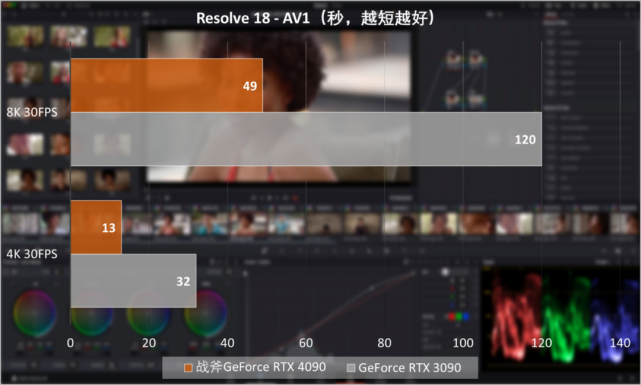The height and width of the screenshot is (385, 641).
Task: Click the gray RTX 3090 bar showing 32
Action: coord(134,281)
